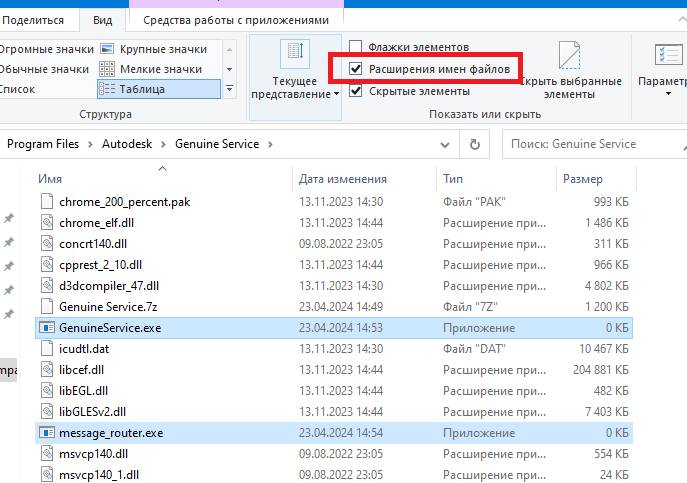Select the Large icons (Крупные значки) layout icon

[x=107, y=49]
